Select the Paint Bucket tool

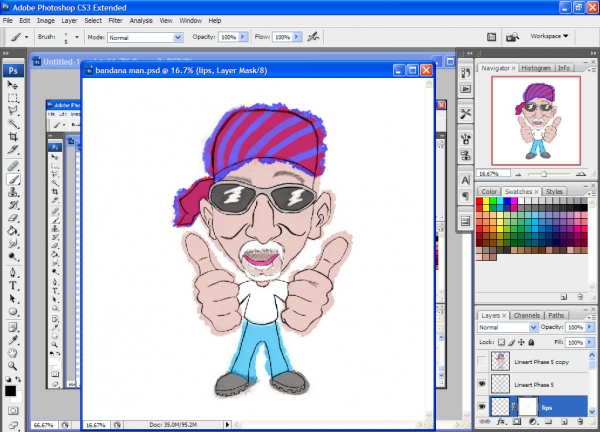coord(13,231)
